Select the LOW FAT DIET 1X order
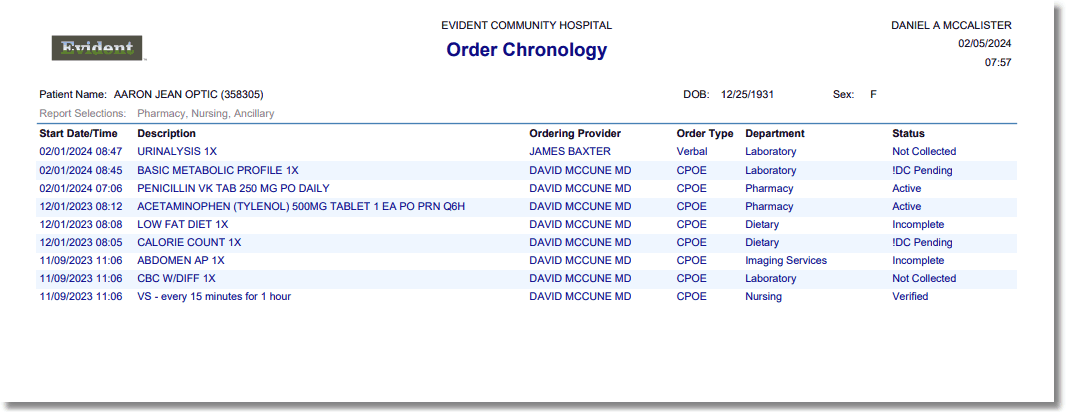 tap(183, 224)
